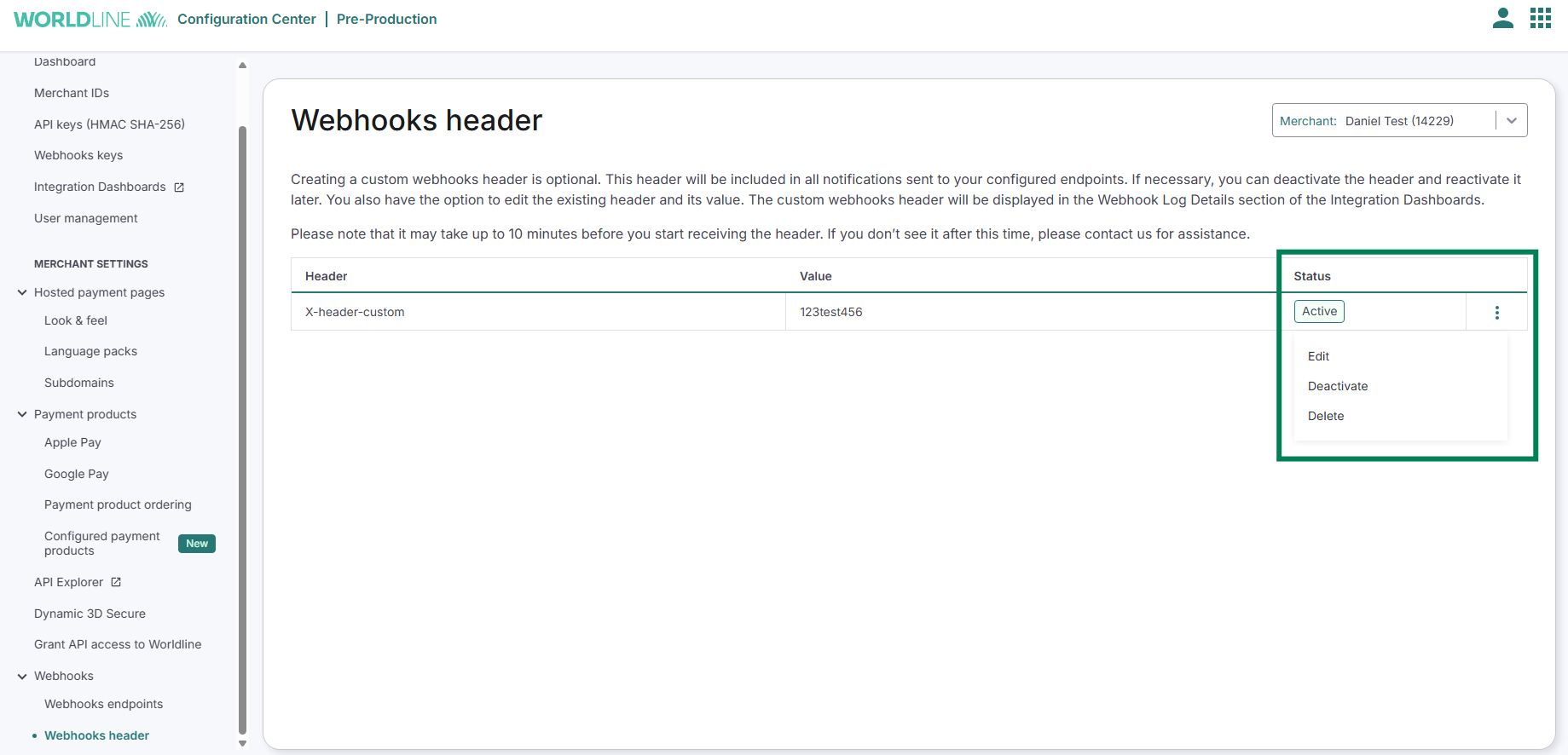Click the MERCHANT SETTINGS section label
This screenshot has height=755, width=1568.
click(91, 264)
